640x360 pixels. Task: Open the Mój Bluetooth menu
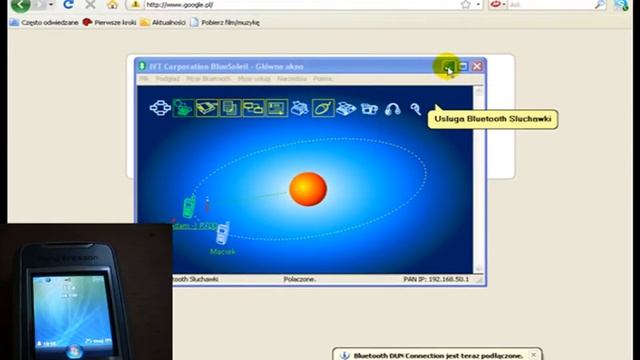click(208, 78)
